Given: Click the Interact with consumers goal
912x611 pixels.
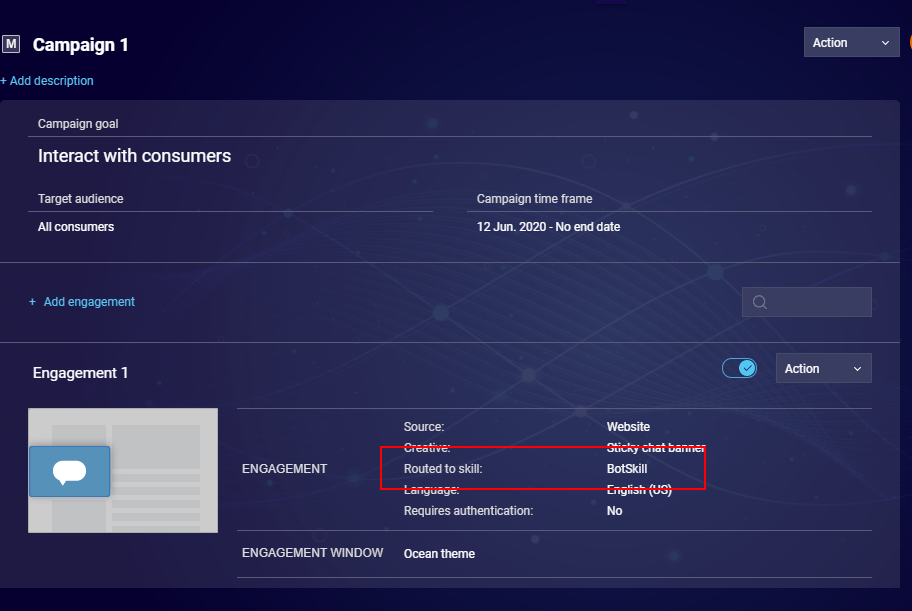Looking at the screenshot, I should (x=134, y=156).
